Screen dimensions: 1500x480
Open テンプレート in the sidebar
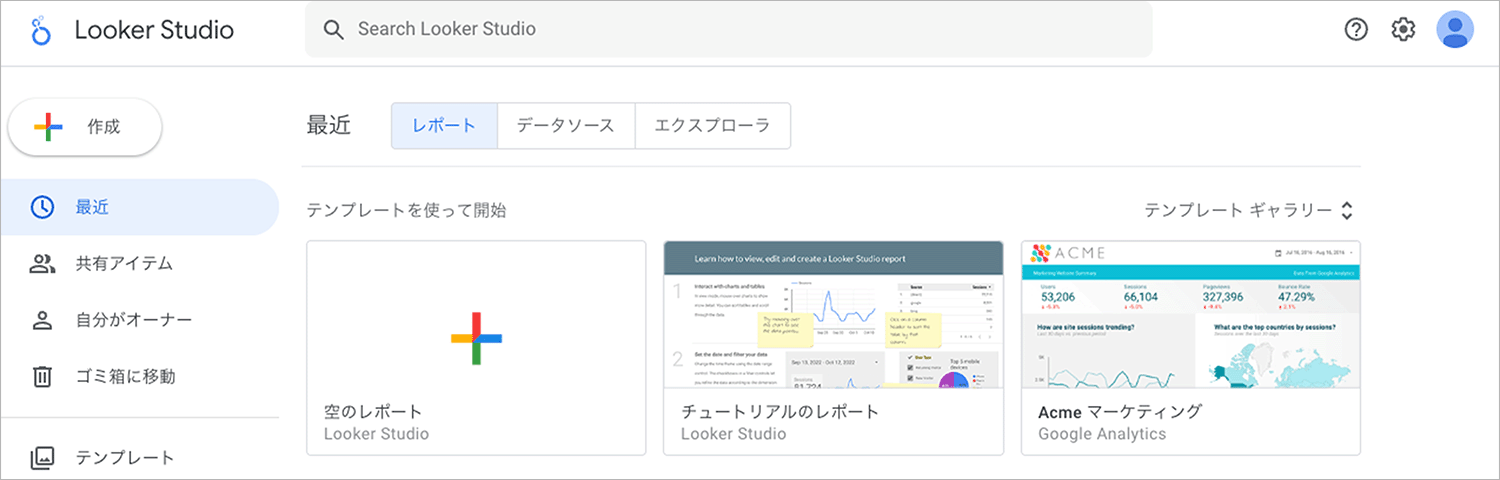(x=139, y=458)
